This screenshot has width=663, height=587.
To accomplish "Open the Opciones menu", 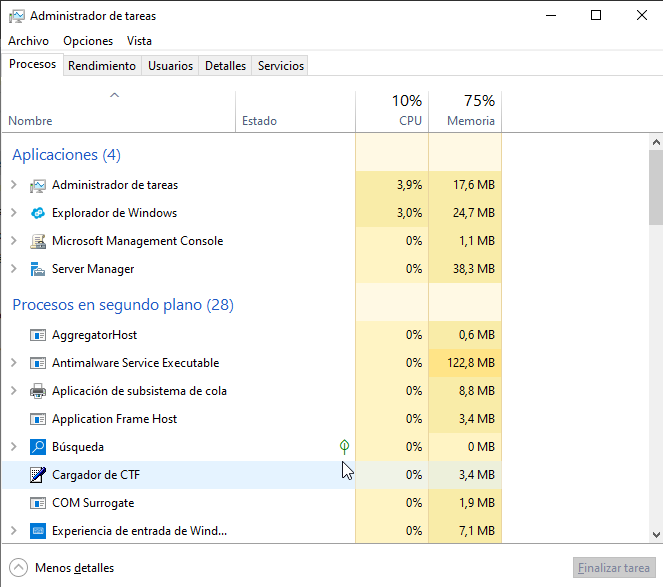I will point(88,41).
